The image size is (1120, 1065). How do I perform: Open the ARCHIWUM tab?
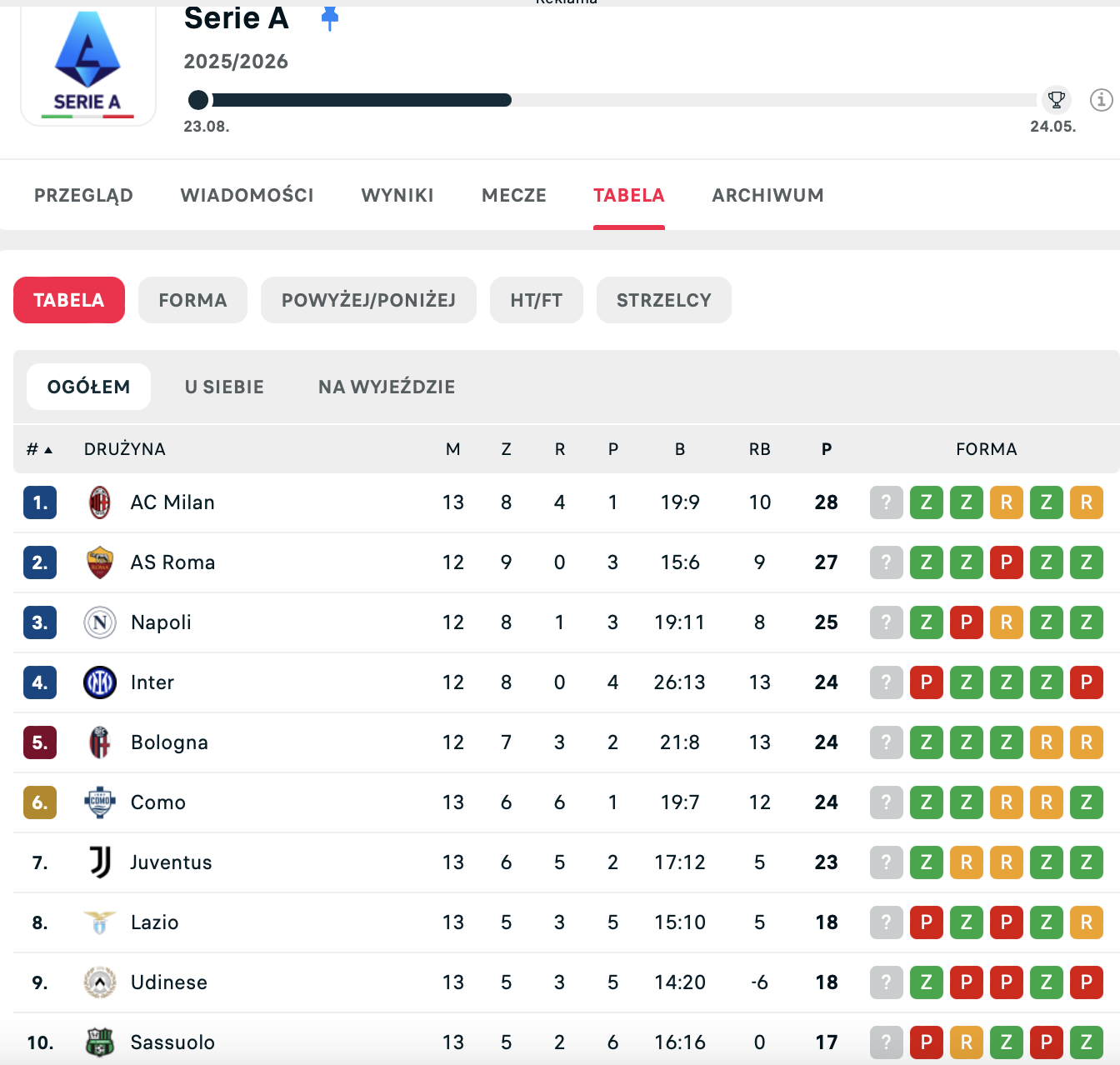(x=767, y=195)
